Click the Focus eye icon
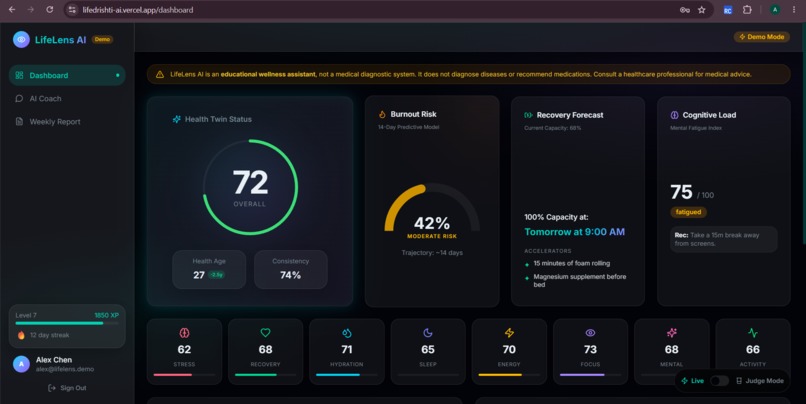This screenshot has height=404, width=806. [x=590, y=333]
